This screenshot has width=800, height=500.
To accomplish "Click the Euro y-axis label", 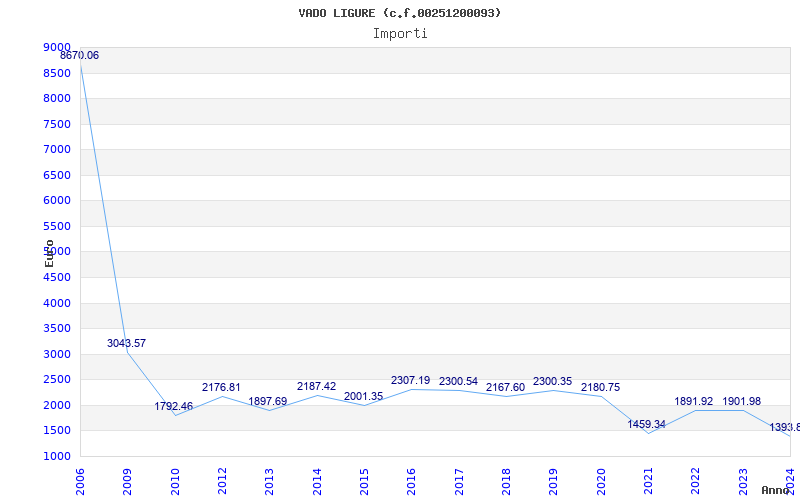I will [x=49, y=254].
